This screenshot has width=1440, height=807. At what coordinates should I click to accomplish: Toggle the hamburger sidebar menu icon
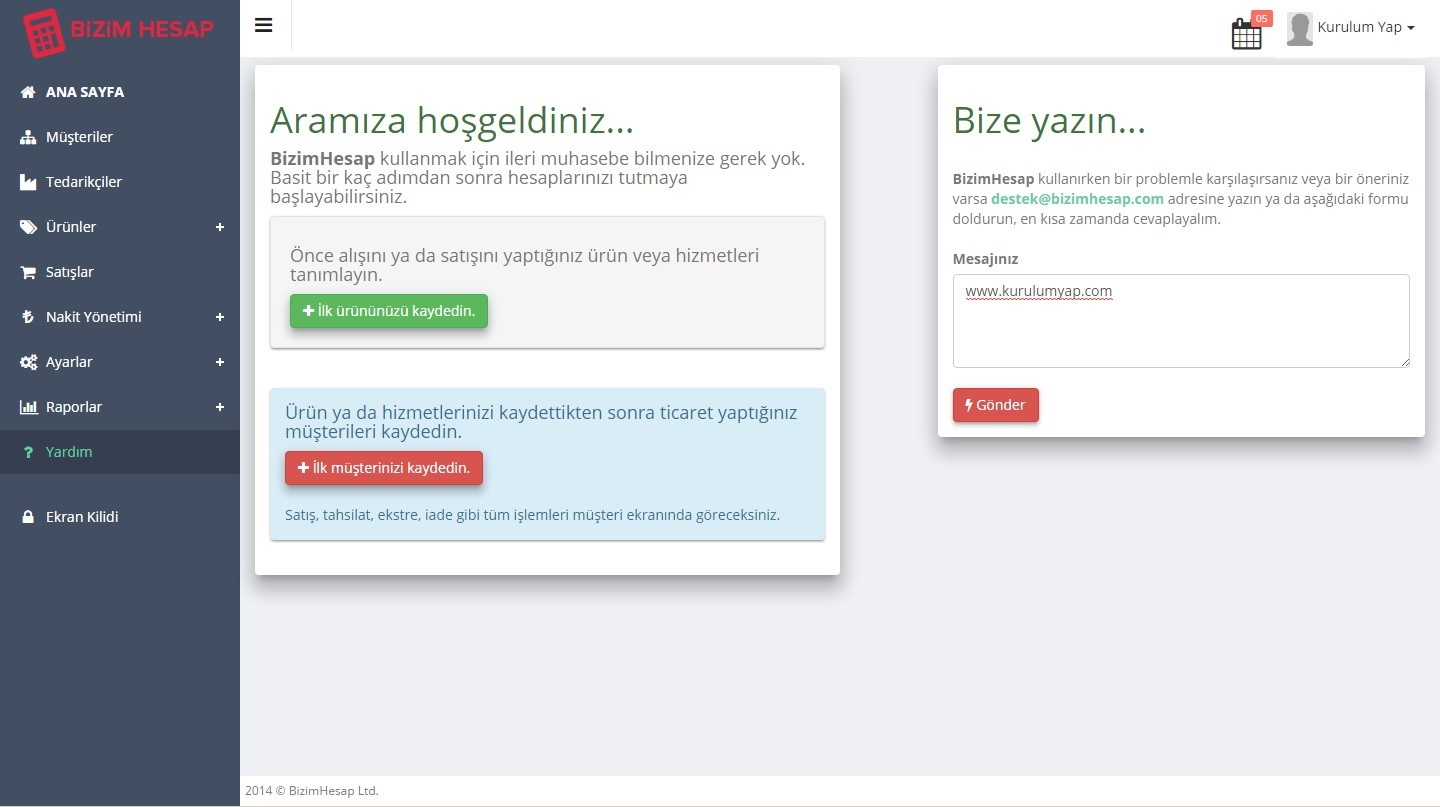(264, 26)
